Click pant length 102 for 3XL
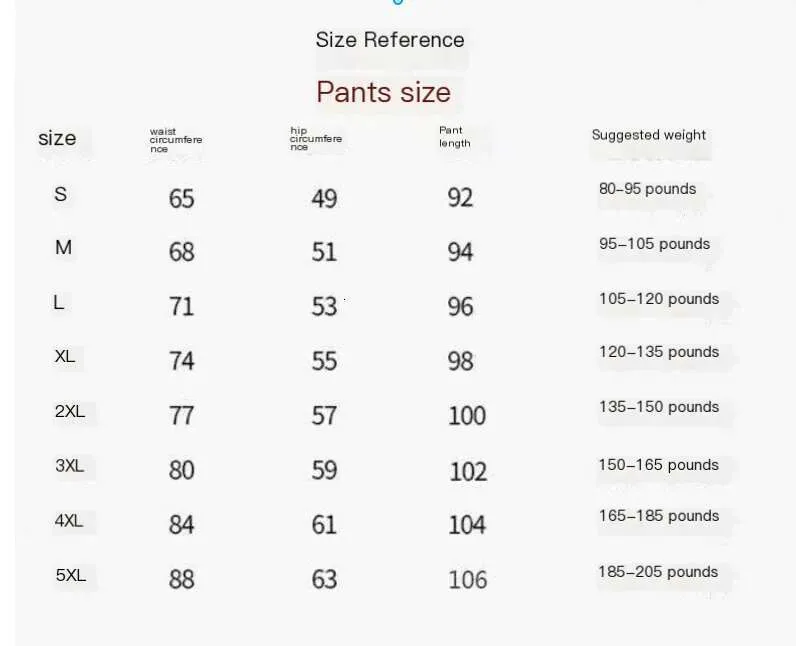 [467, 470]
